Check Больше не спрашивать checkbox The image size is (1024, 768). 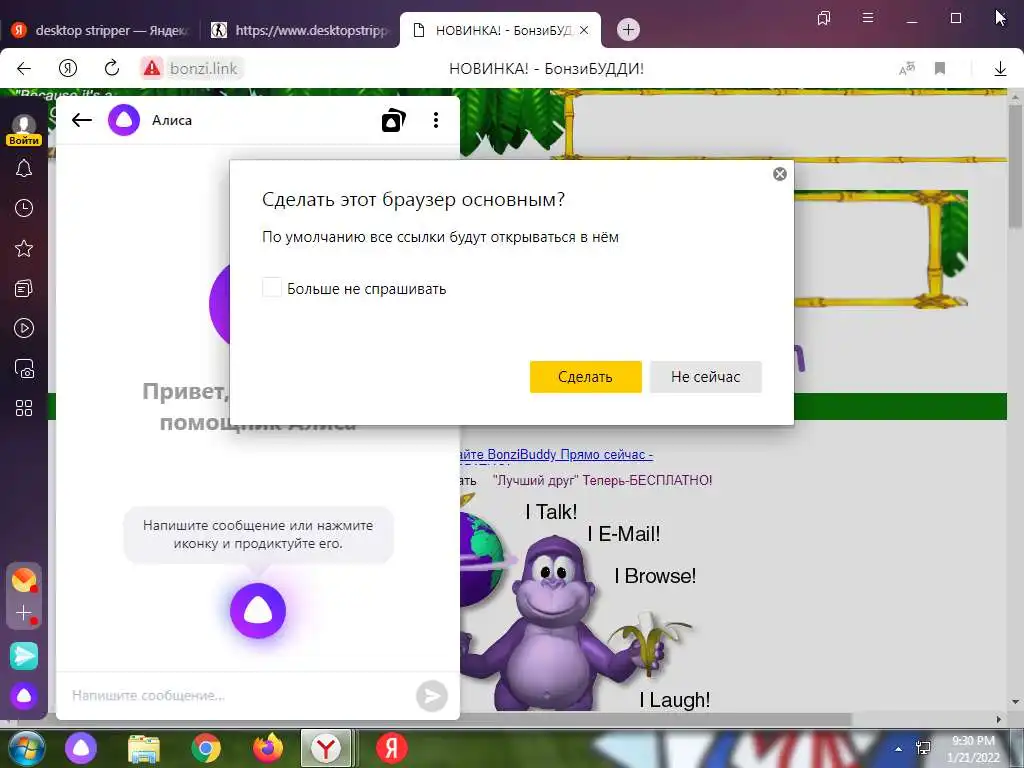pyautogui.click(x=272, y=287)
